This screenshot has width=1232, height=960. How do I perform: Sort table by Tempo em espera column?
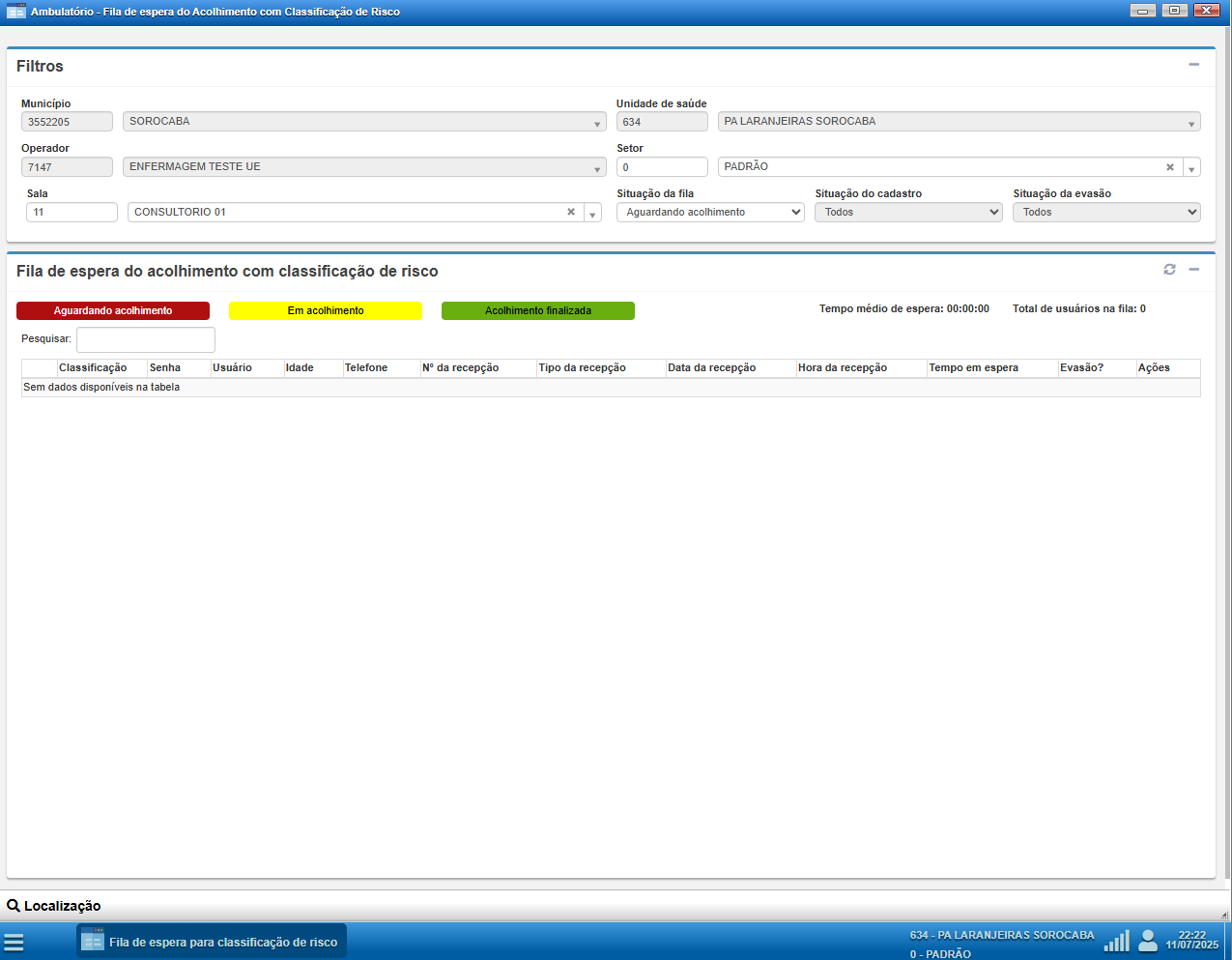(973, 367)
